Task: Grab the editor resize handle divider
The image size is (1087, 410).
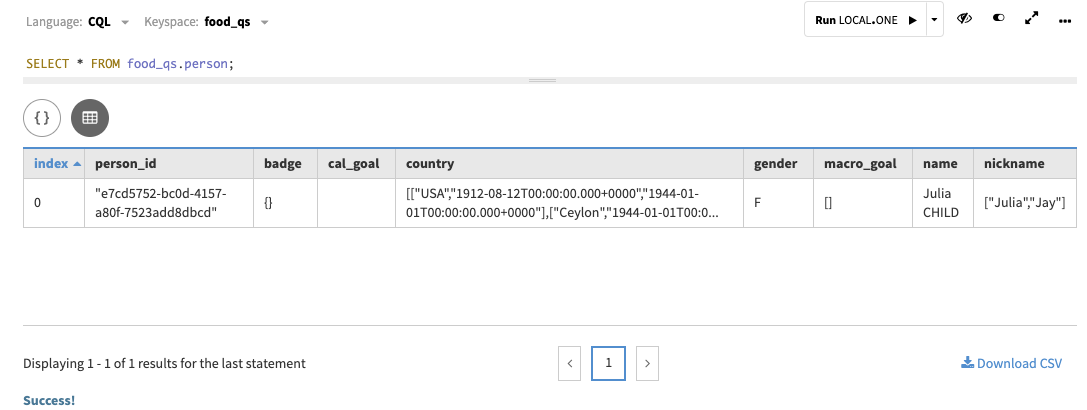Action: tap(542, 80)
